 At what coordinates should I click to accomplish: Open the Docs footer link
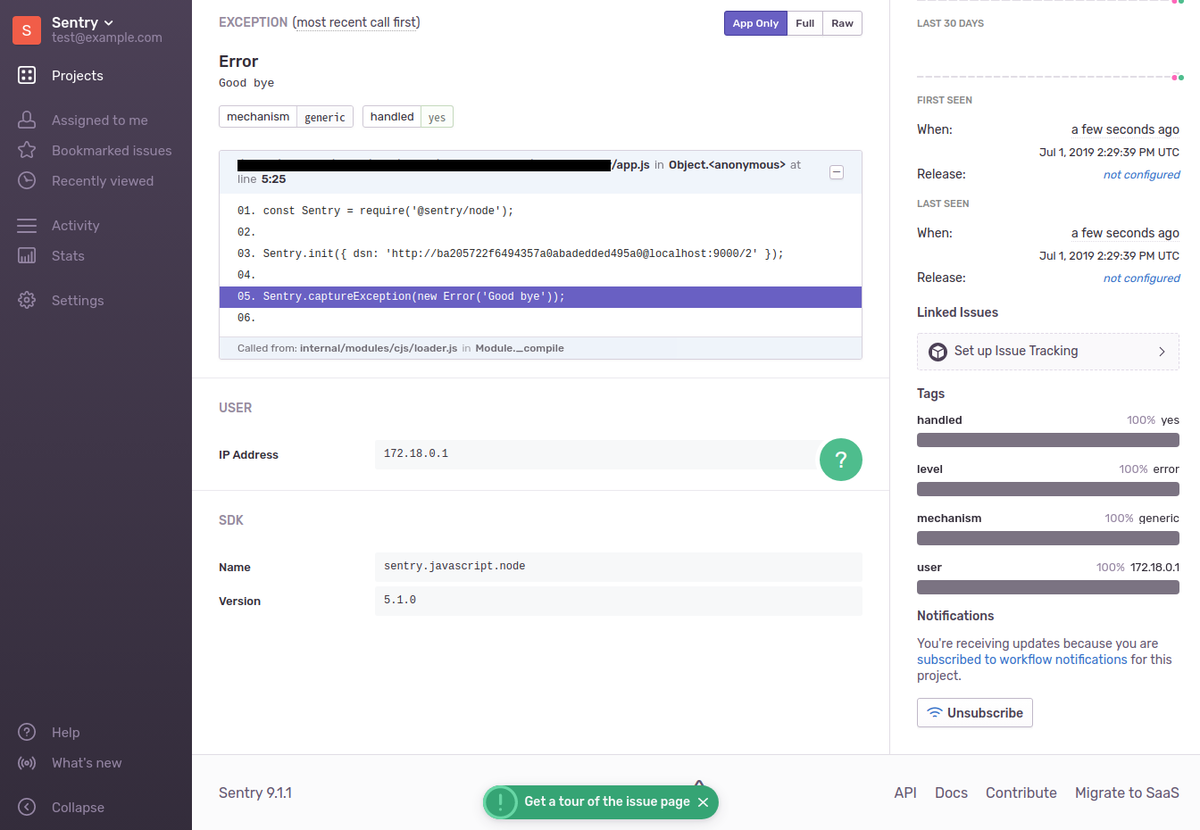point(951,792)
